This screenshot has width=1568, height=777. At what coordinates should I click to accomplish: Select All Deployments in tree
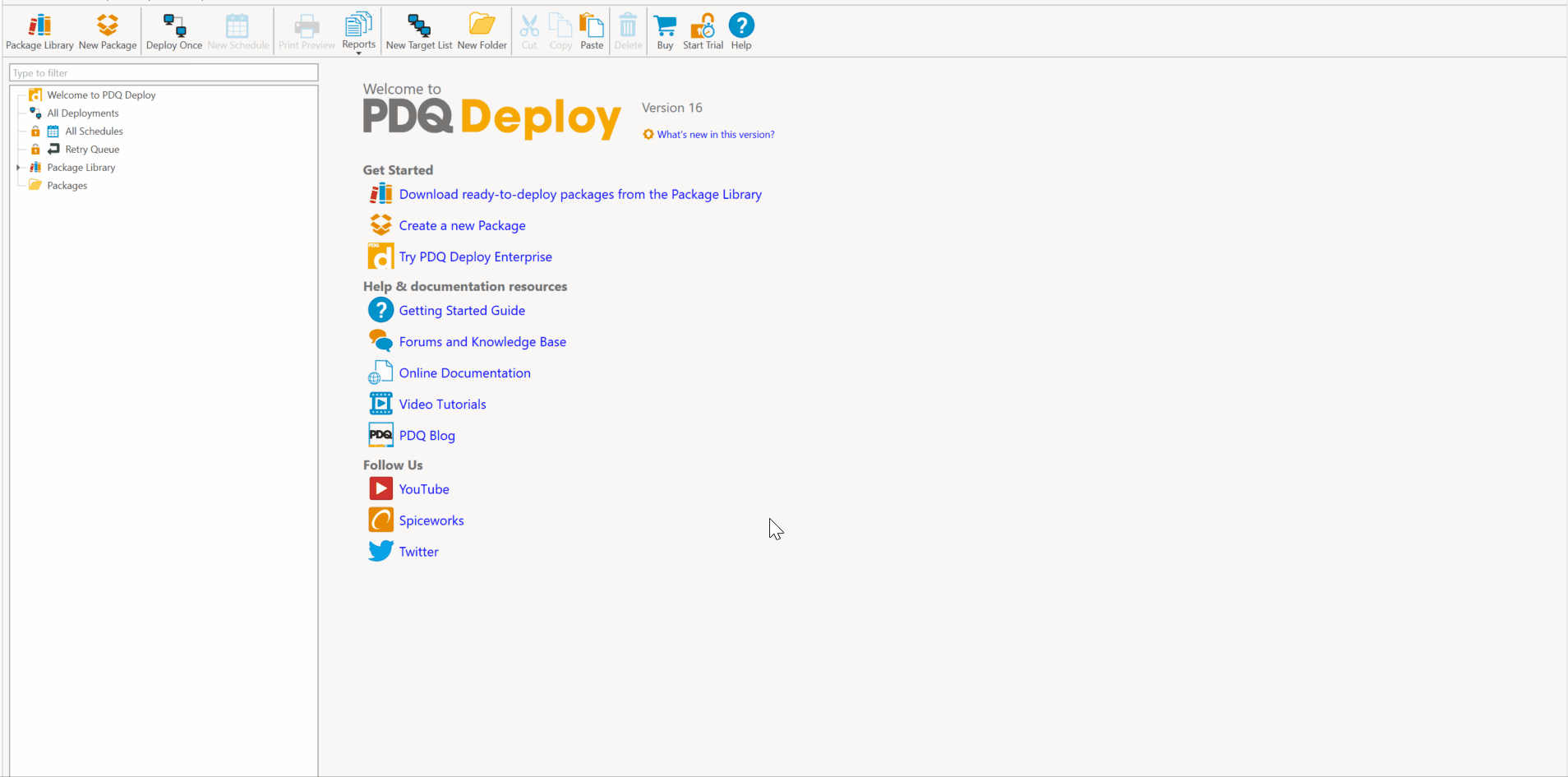pyautogui.click(x=83, y=113)
